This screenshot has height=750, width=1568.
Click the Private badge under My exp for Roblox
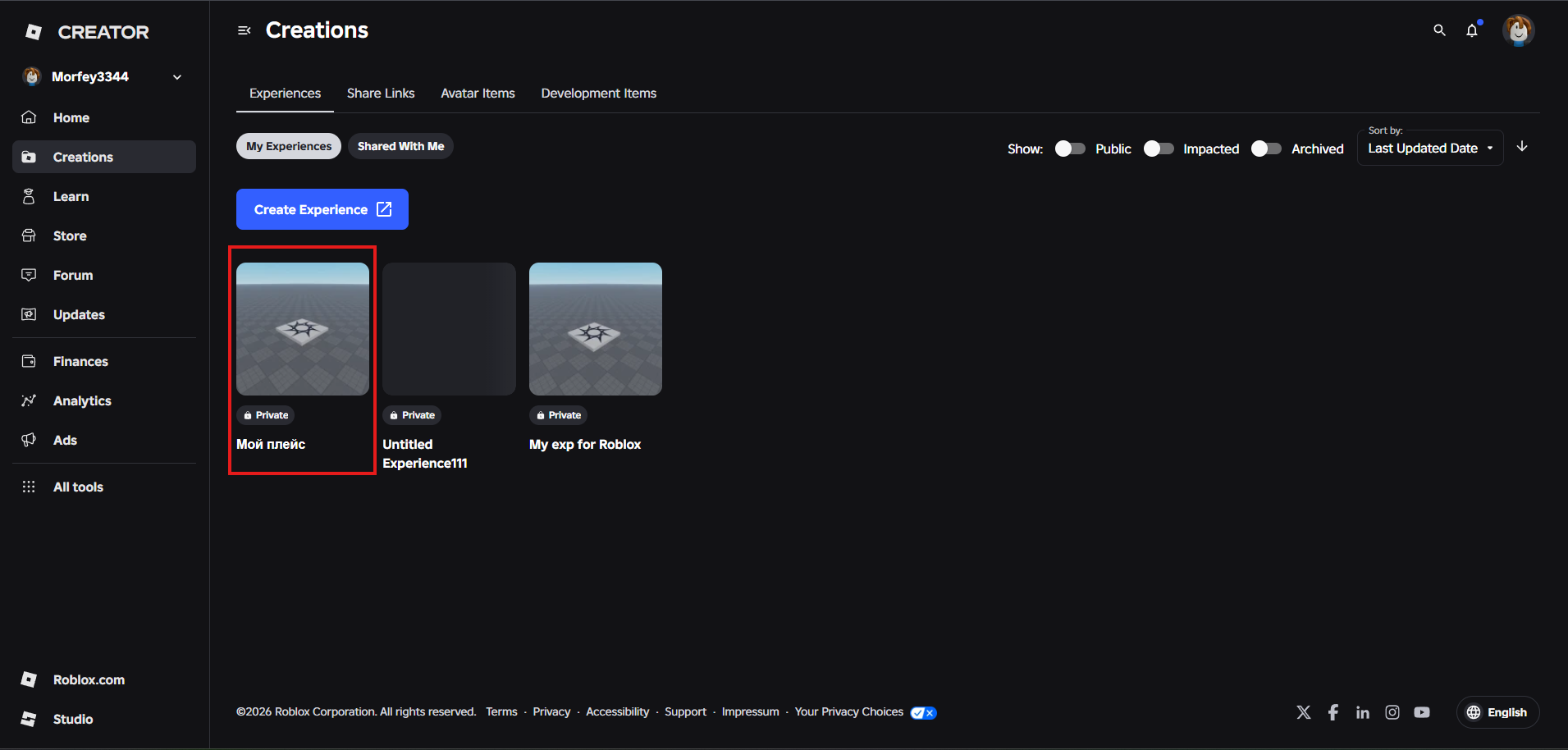pyautogui.click(x=559, y=415)
